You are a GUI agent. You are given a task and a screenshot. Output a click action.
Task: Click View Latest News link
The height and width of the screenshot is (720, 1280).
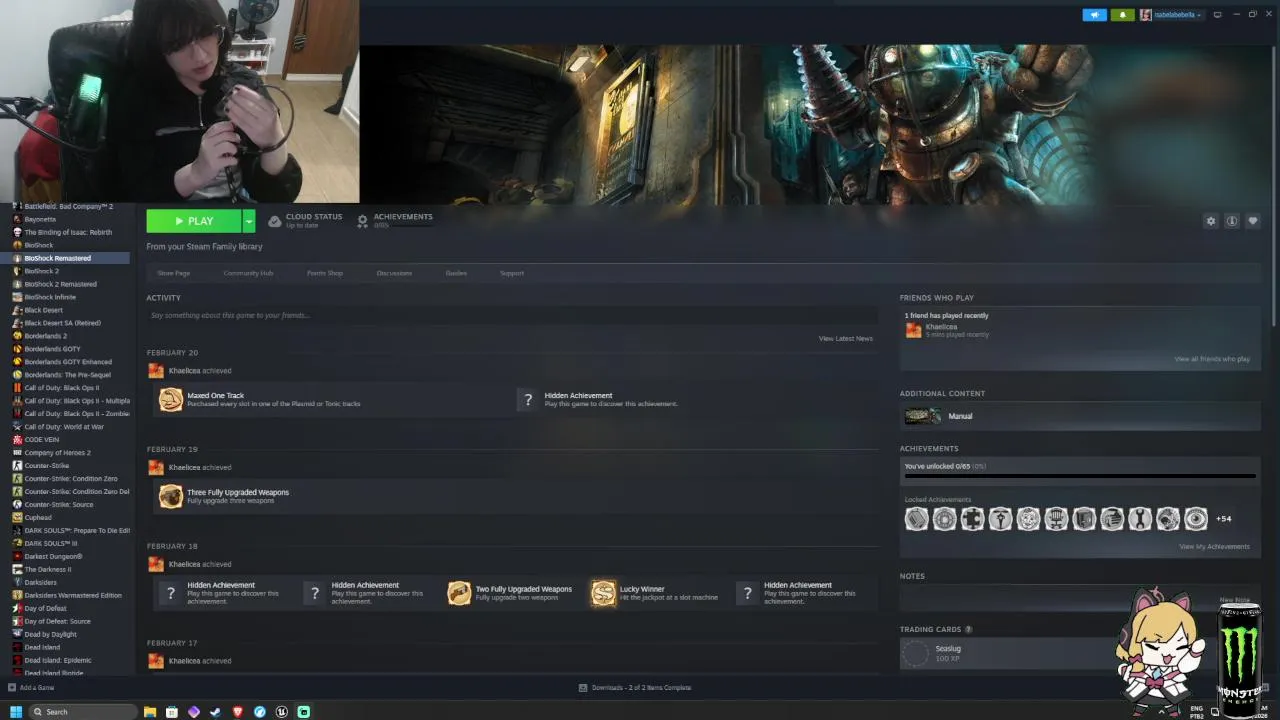846,339
